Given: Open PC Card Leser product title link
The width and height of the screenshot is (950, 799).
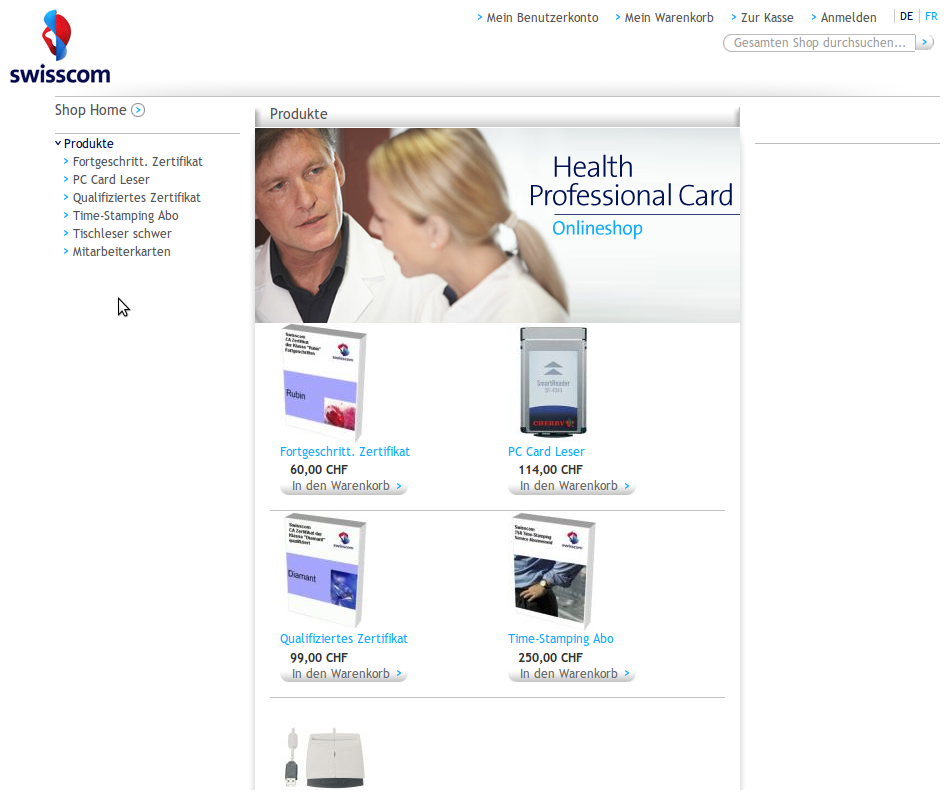Looking at the screenshot, I should pos(546,452).
